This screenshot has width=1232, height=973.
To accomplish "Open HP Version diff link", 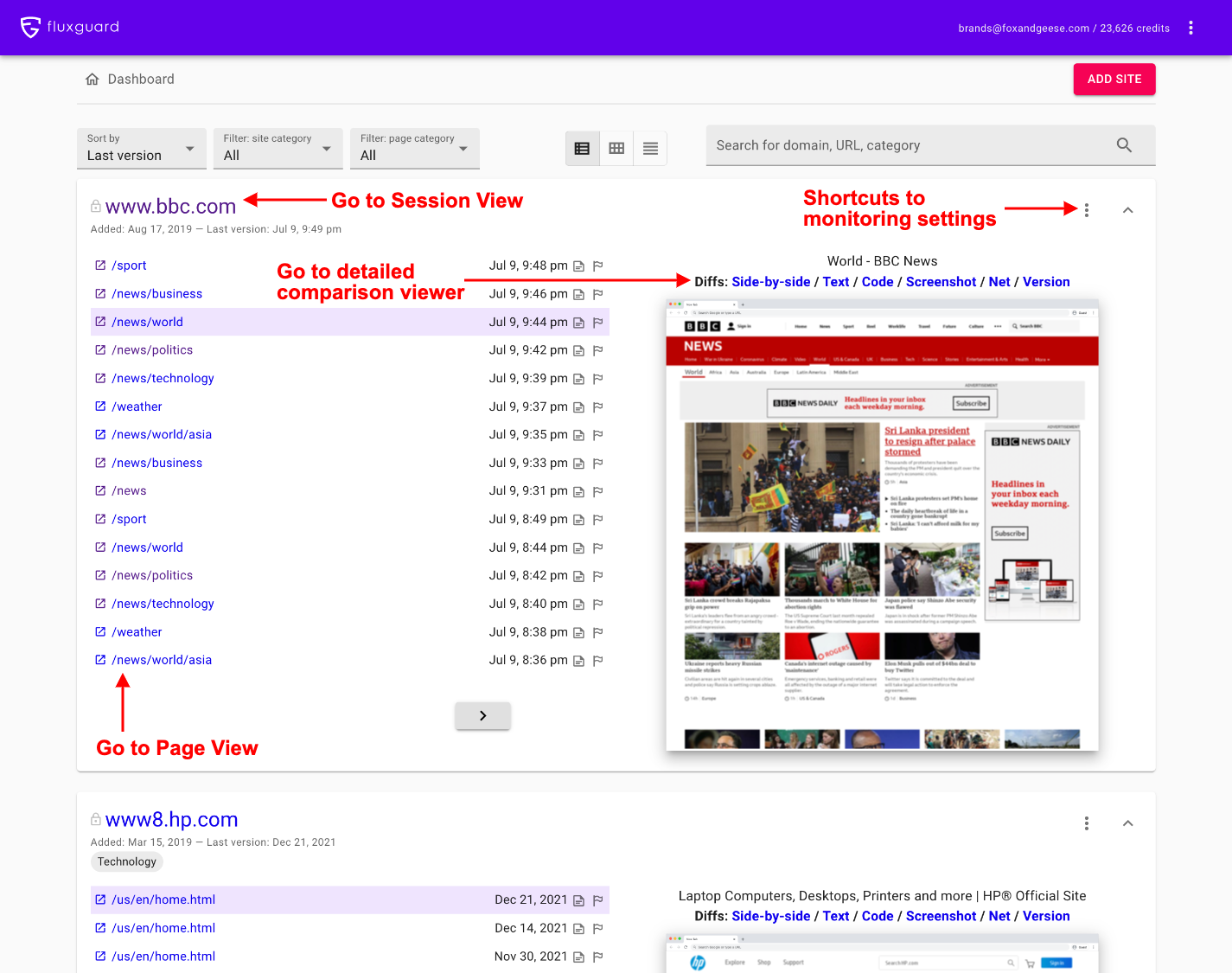I will [x=1046, y=916].
